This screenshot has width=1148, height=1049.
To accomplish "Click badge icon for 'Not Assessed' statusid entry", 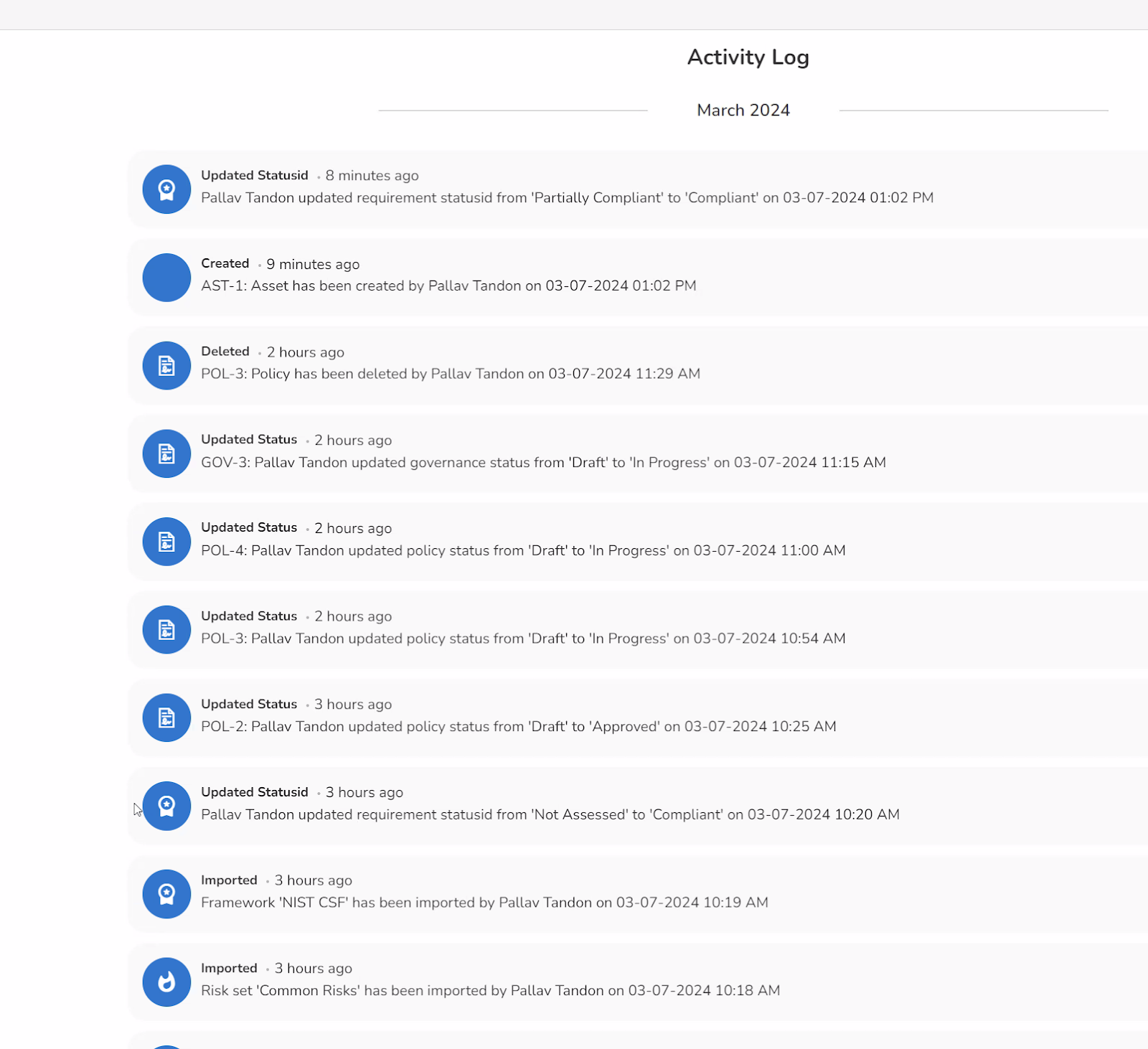I will point(166,806).
